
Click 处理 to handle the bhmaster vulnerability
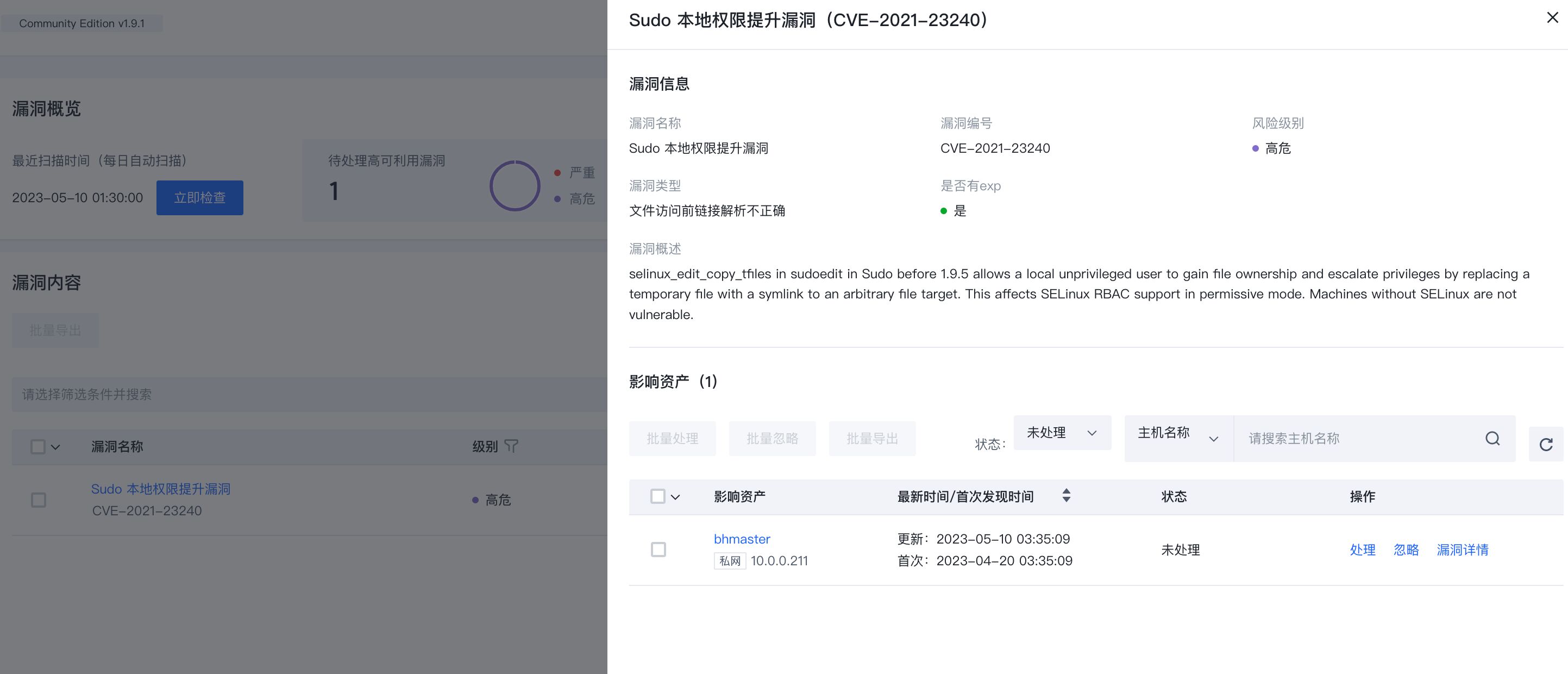pos(1362,550)
